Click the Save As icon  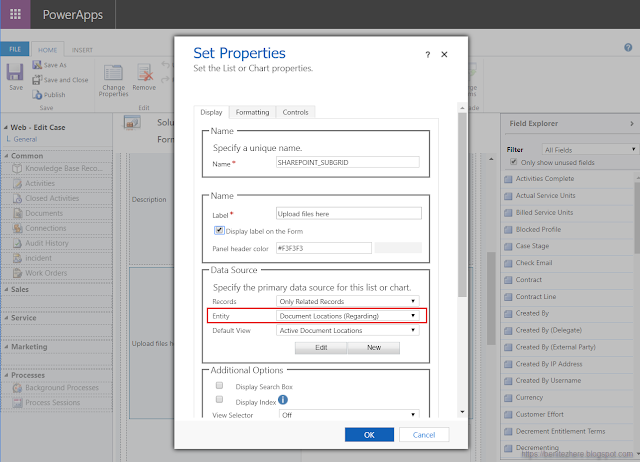(37, 65)
